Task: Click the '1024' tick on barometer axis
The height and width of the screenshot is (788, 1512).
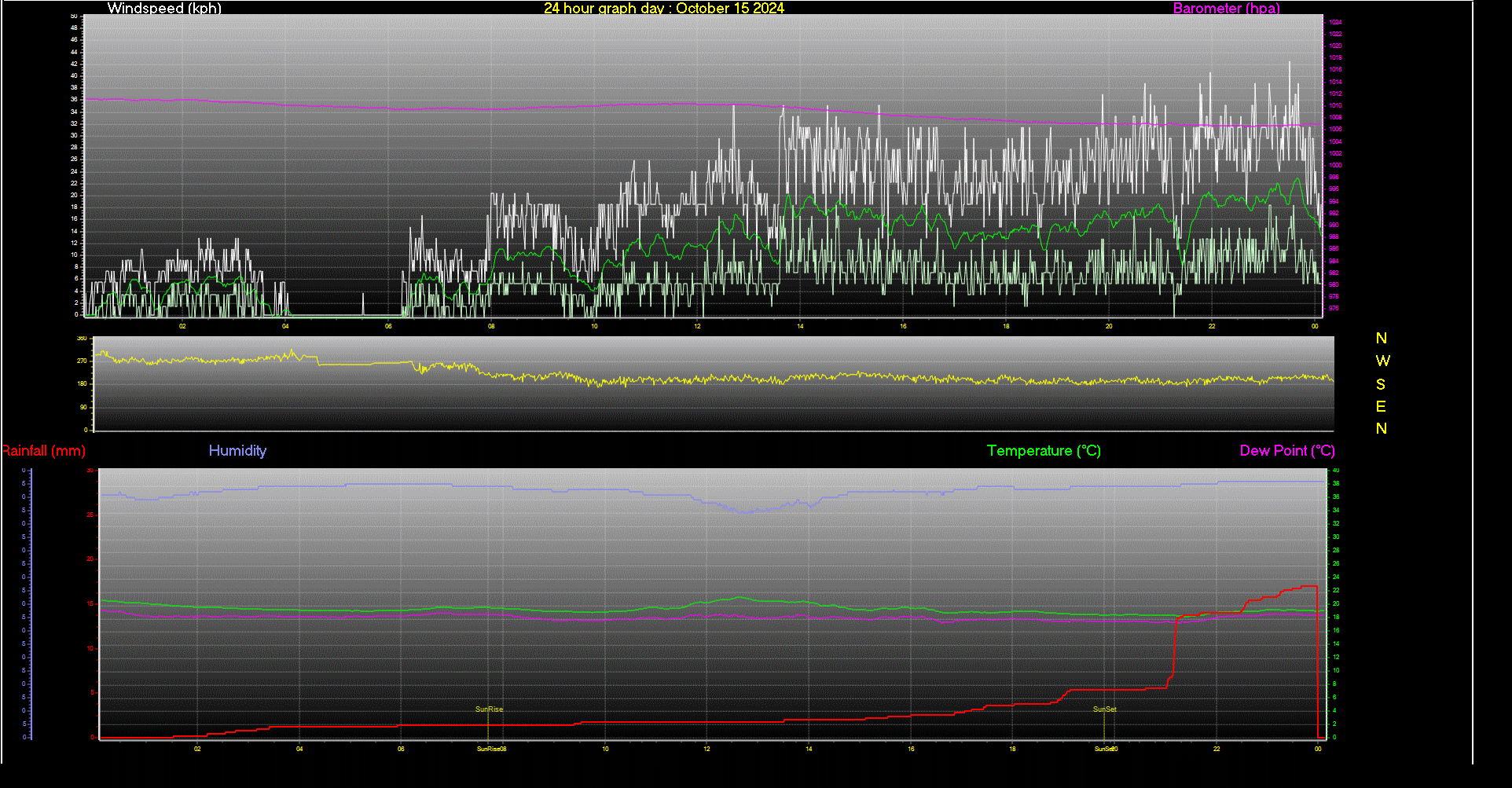Action: 1335,23
